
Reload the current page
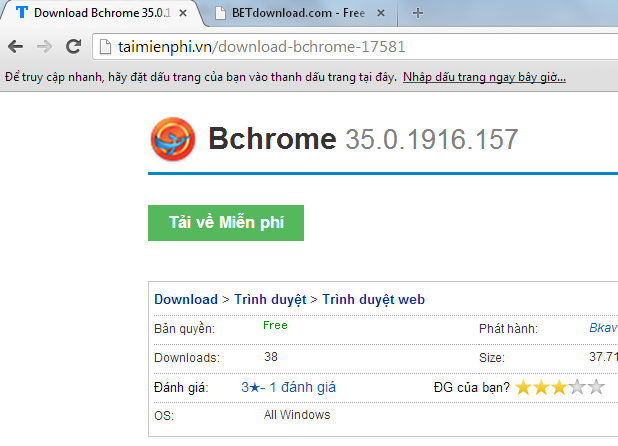[73, 46]
